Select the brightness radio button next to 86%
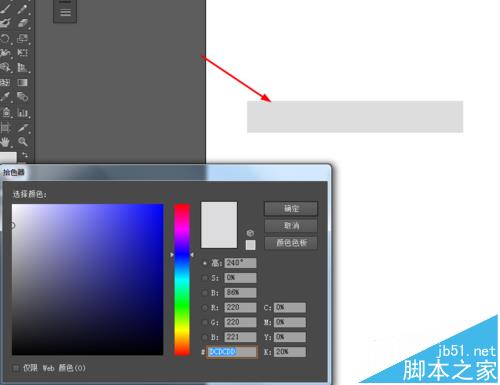Viewport: 500px width, 385px height. (x=205, y=293)
